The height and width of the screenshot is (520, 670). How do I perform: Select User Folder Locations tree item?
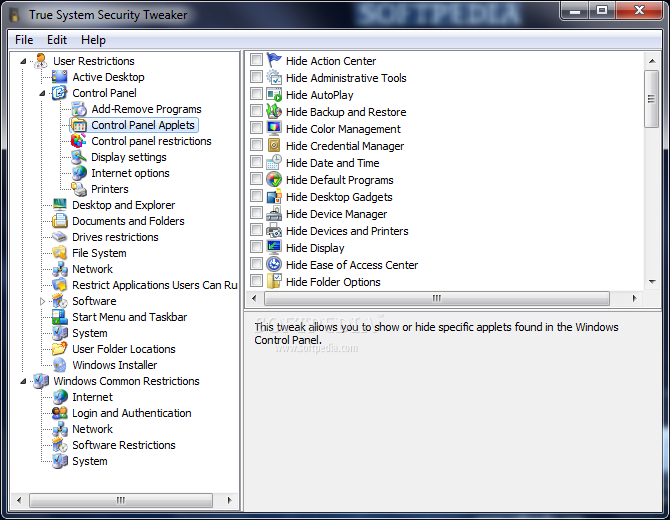(123, 349)
